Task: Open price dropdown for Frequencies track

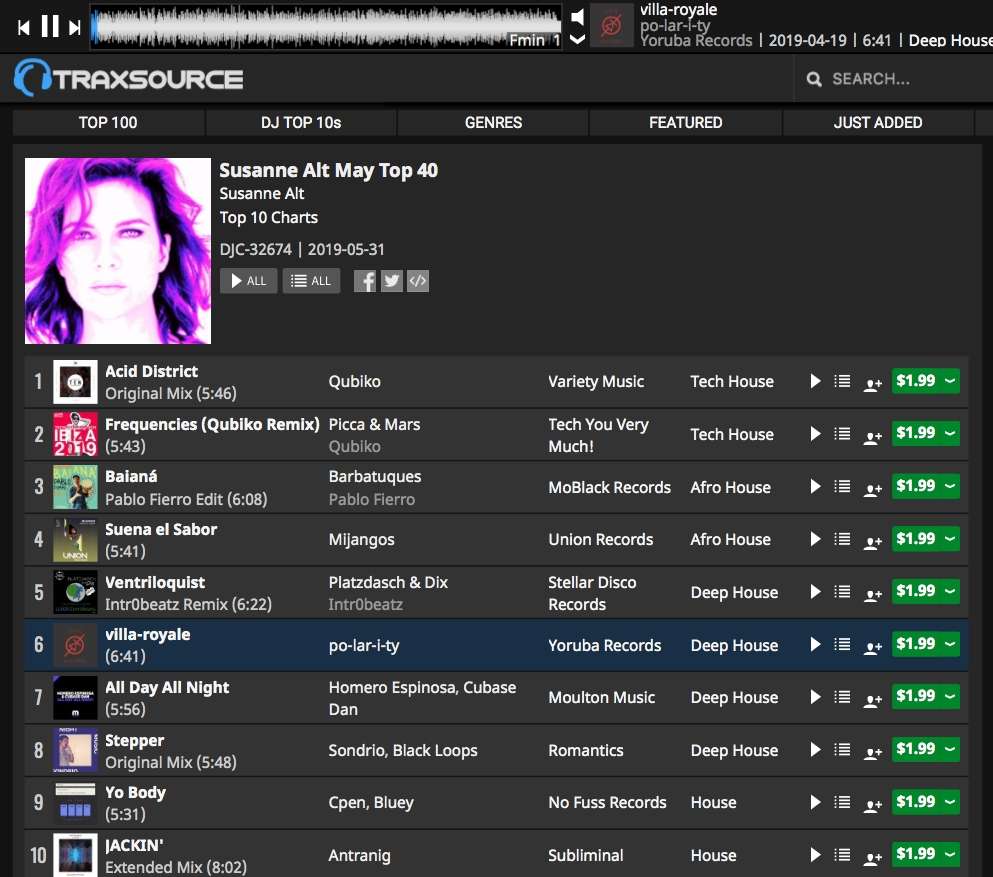Action: (950, 433)
